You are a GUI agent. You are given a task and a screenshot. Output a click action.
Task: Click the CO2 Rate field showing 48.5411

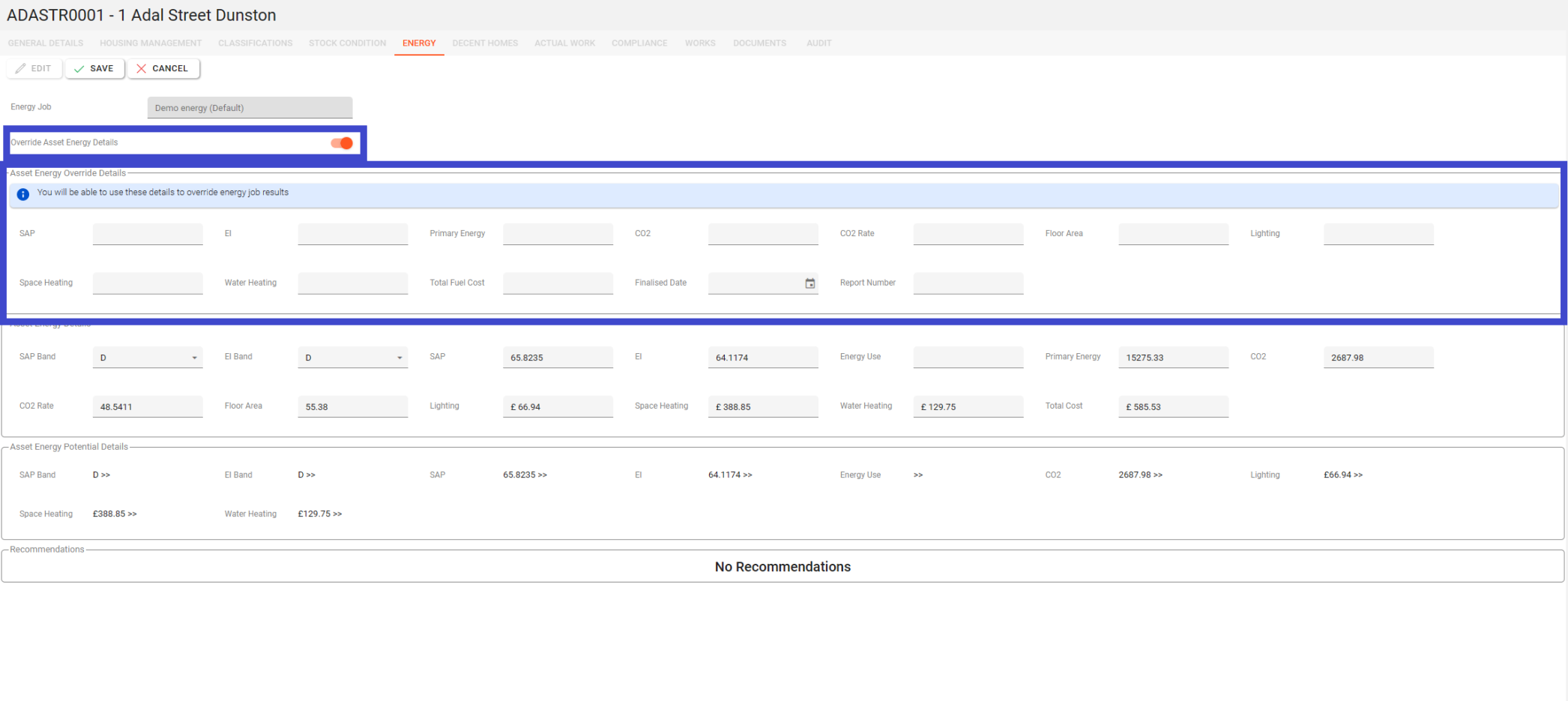148,407
